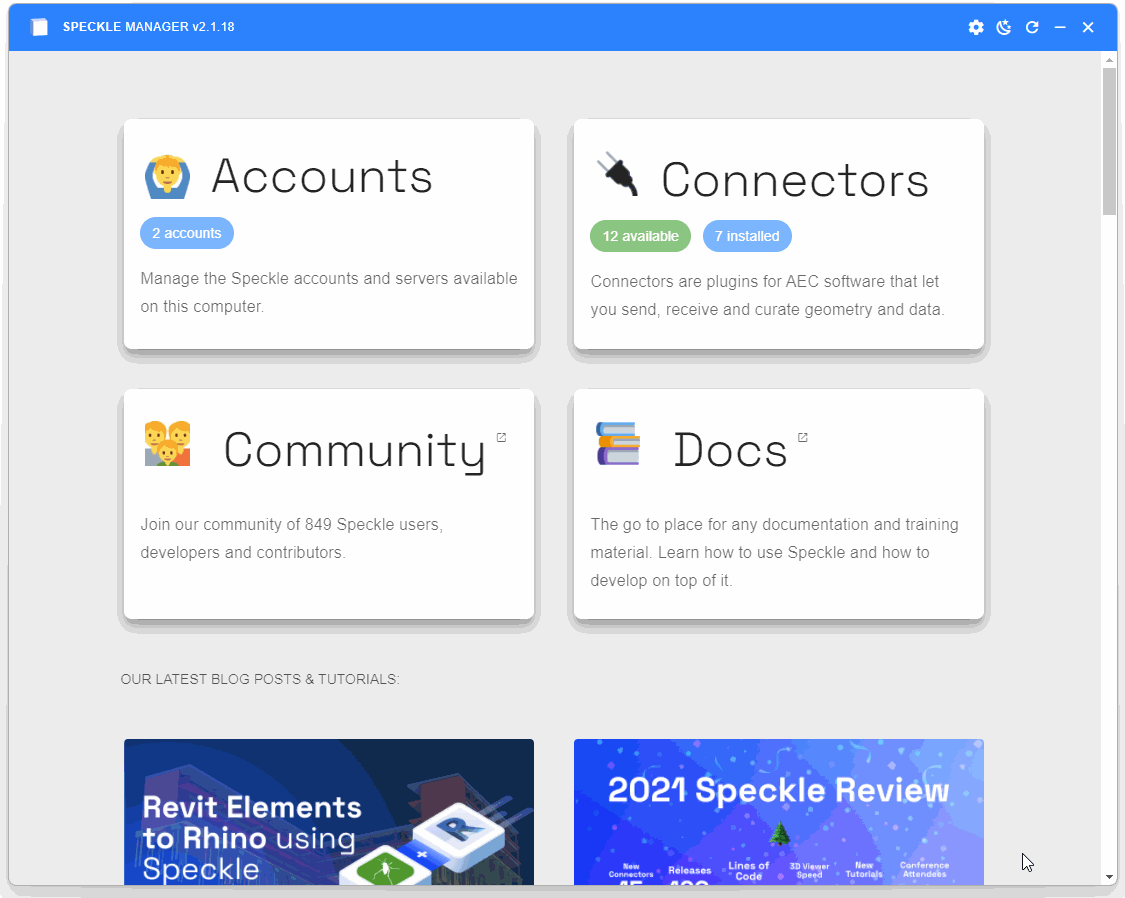Click external link icon next to Community
The width and height of the screenshot is (1125, 898).
point(502,437)
